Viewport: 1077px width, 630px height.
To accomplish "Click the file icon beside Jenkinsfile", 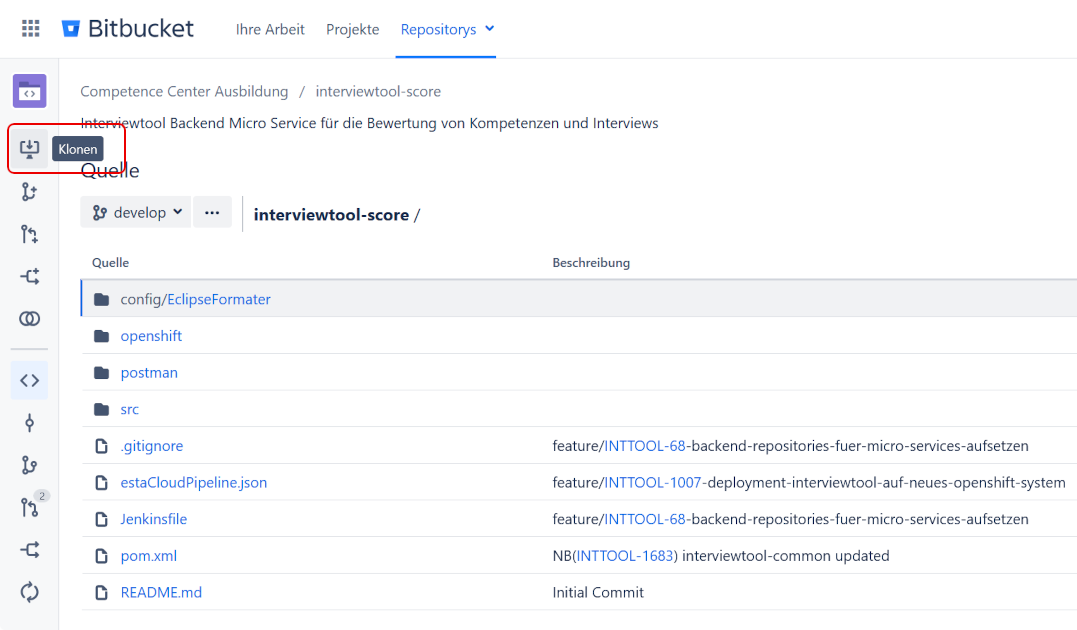I will [102, 519].
